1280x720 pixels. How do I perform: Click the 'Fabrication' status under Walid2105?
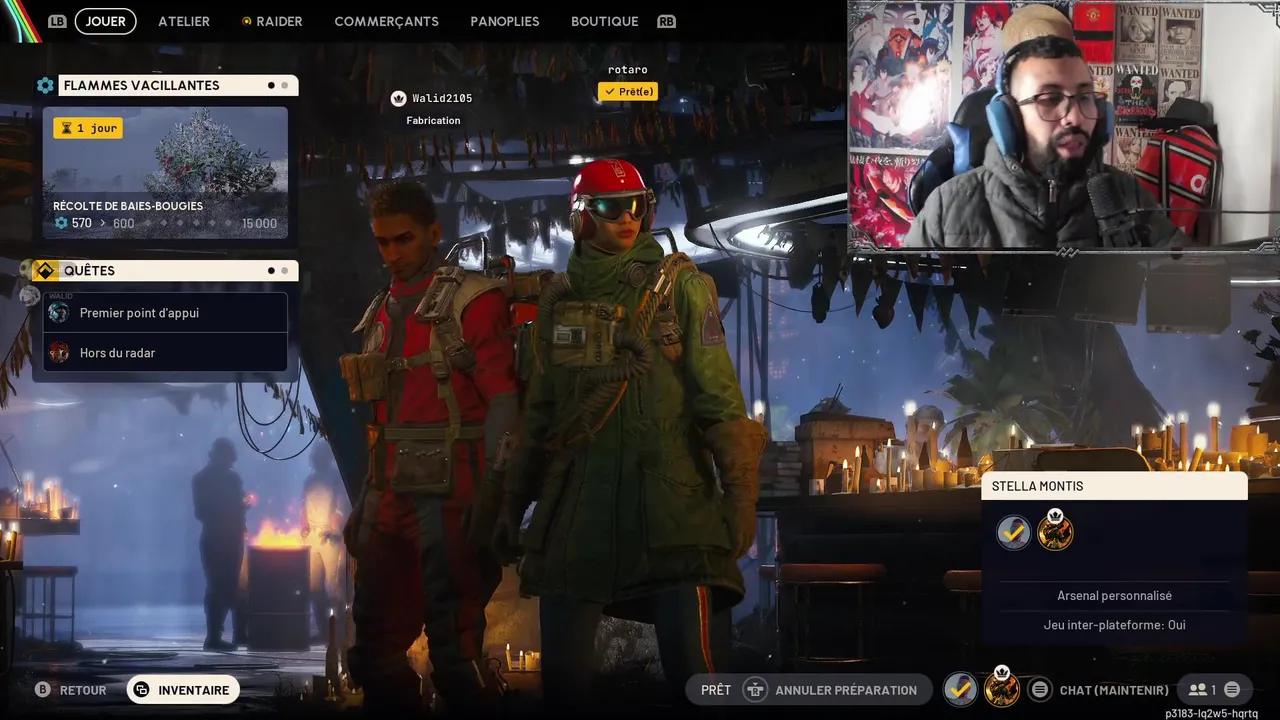click(x=433, y=120)
